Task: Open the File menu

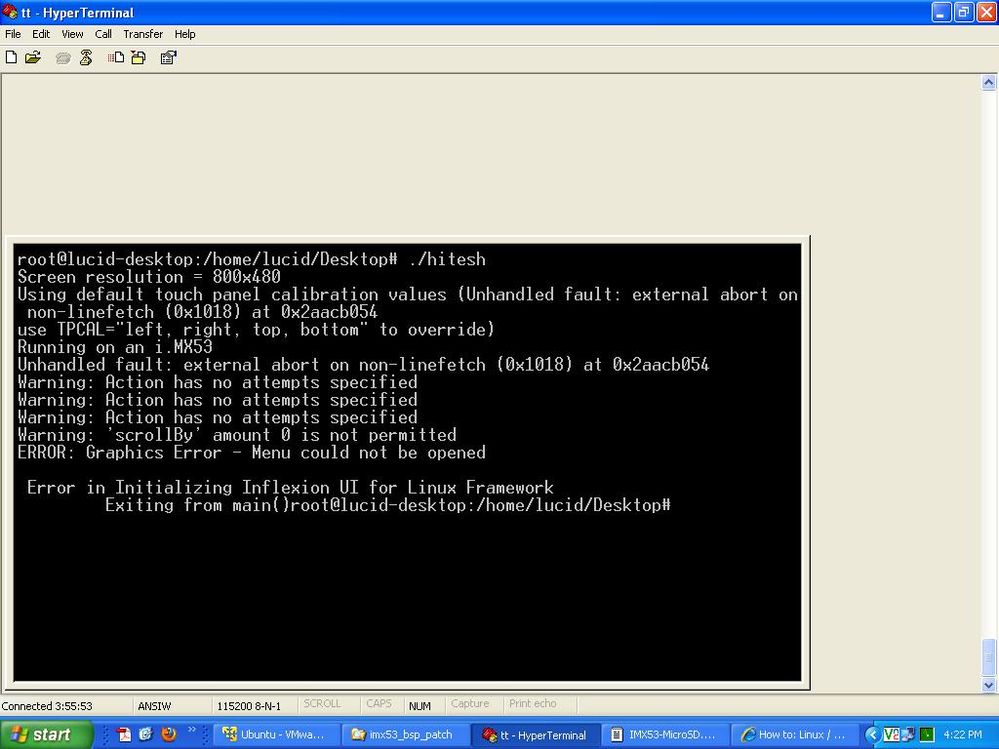Action: click(13, 34)
